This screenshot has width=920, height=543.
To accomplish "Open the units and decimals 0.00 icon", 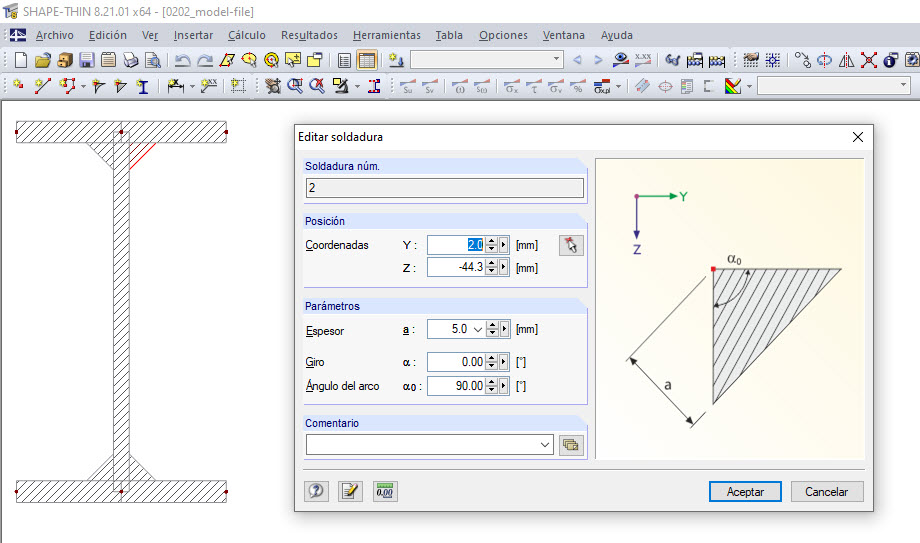I will (384, 491).
